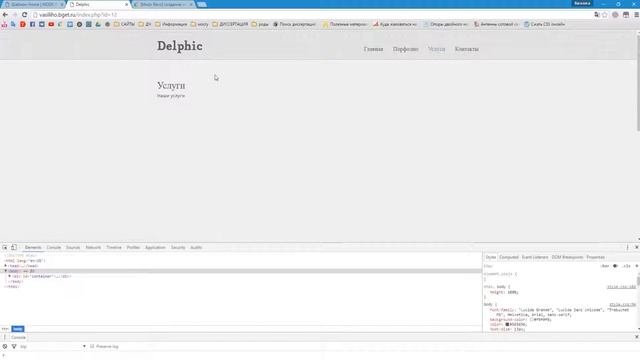Switch to the Security DevTools tab
This screenshot has height=360, width=640.
(x=178, y=247)
